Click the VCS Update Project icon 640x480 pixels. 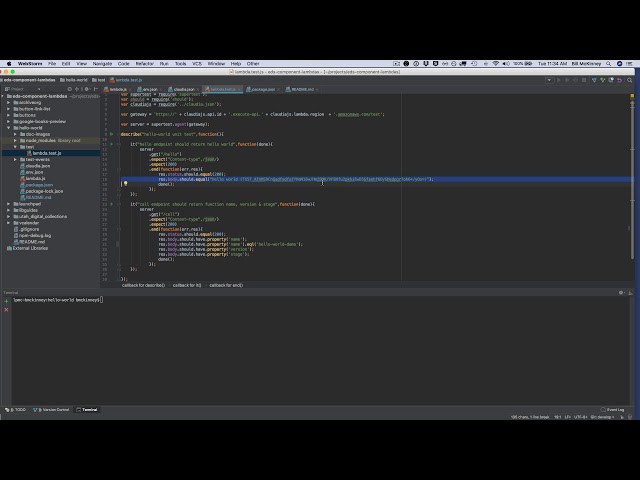[594, 80]
